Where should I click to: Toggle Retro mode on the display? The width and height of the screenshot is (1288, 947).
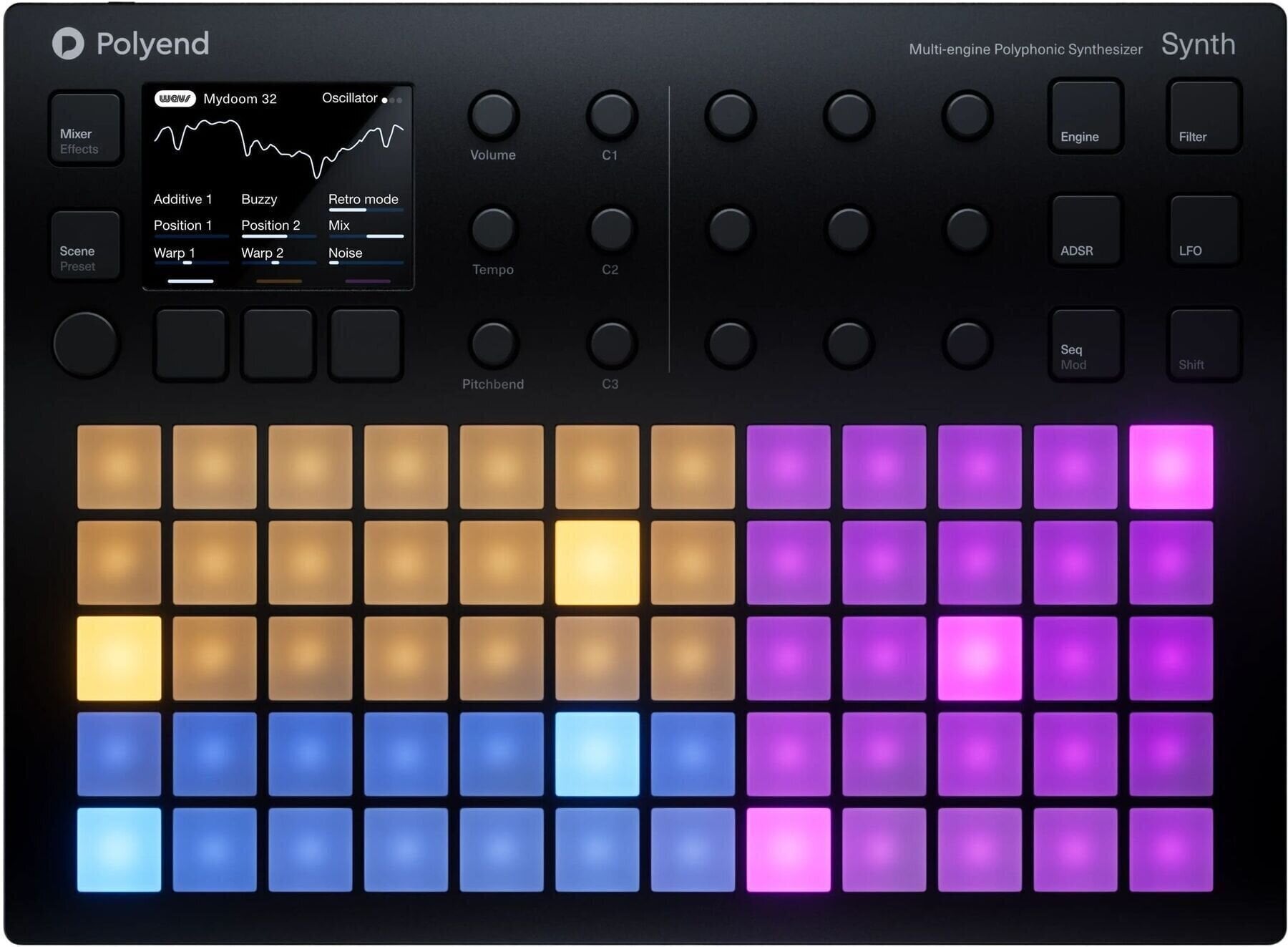tap(363, 199)
